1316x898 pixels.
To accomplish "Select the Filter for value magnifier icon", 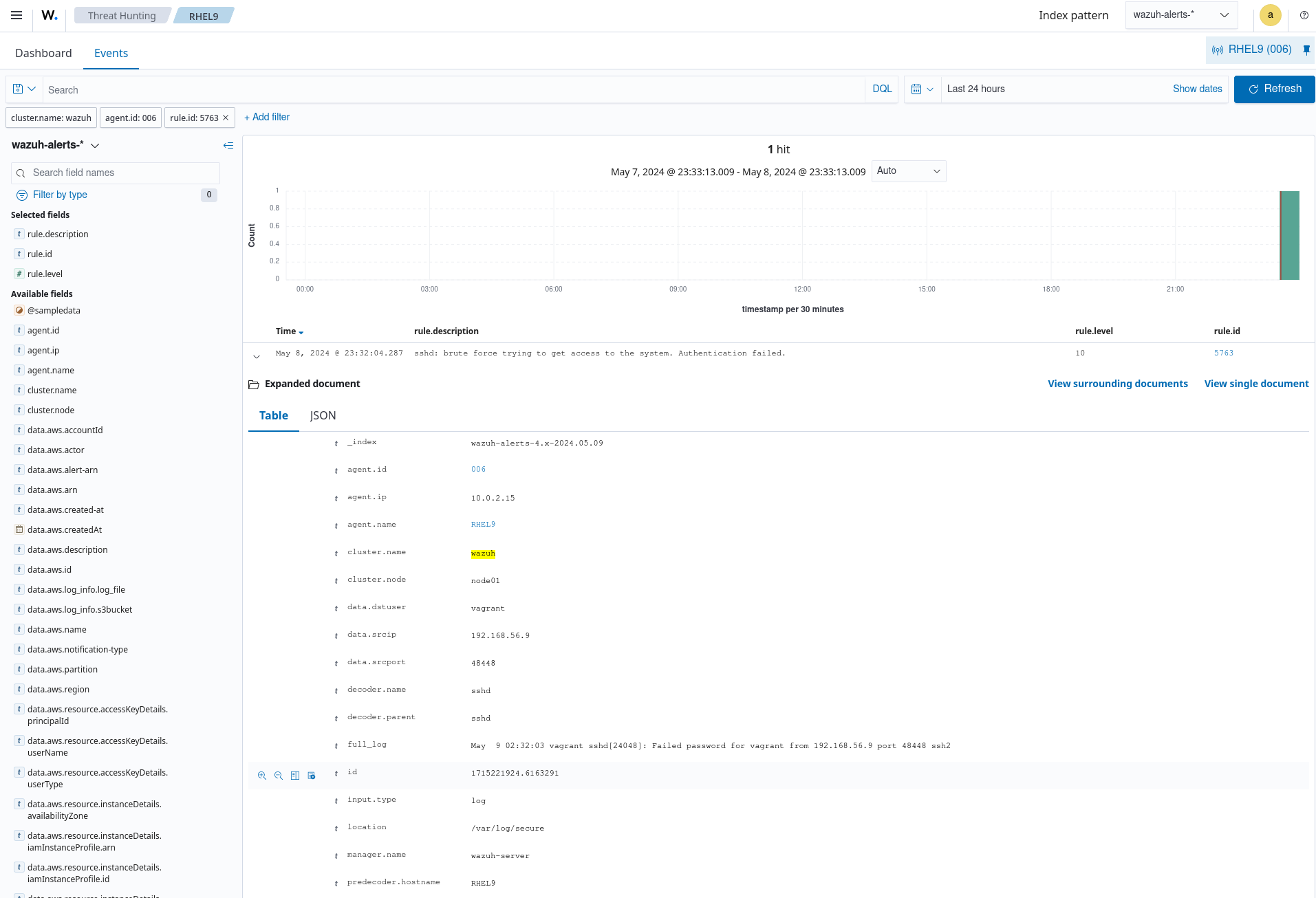I will tap(261, 775).
